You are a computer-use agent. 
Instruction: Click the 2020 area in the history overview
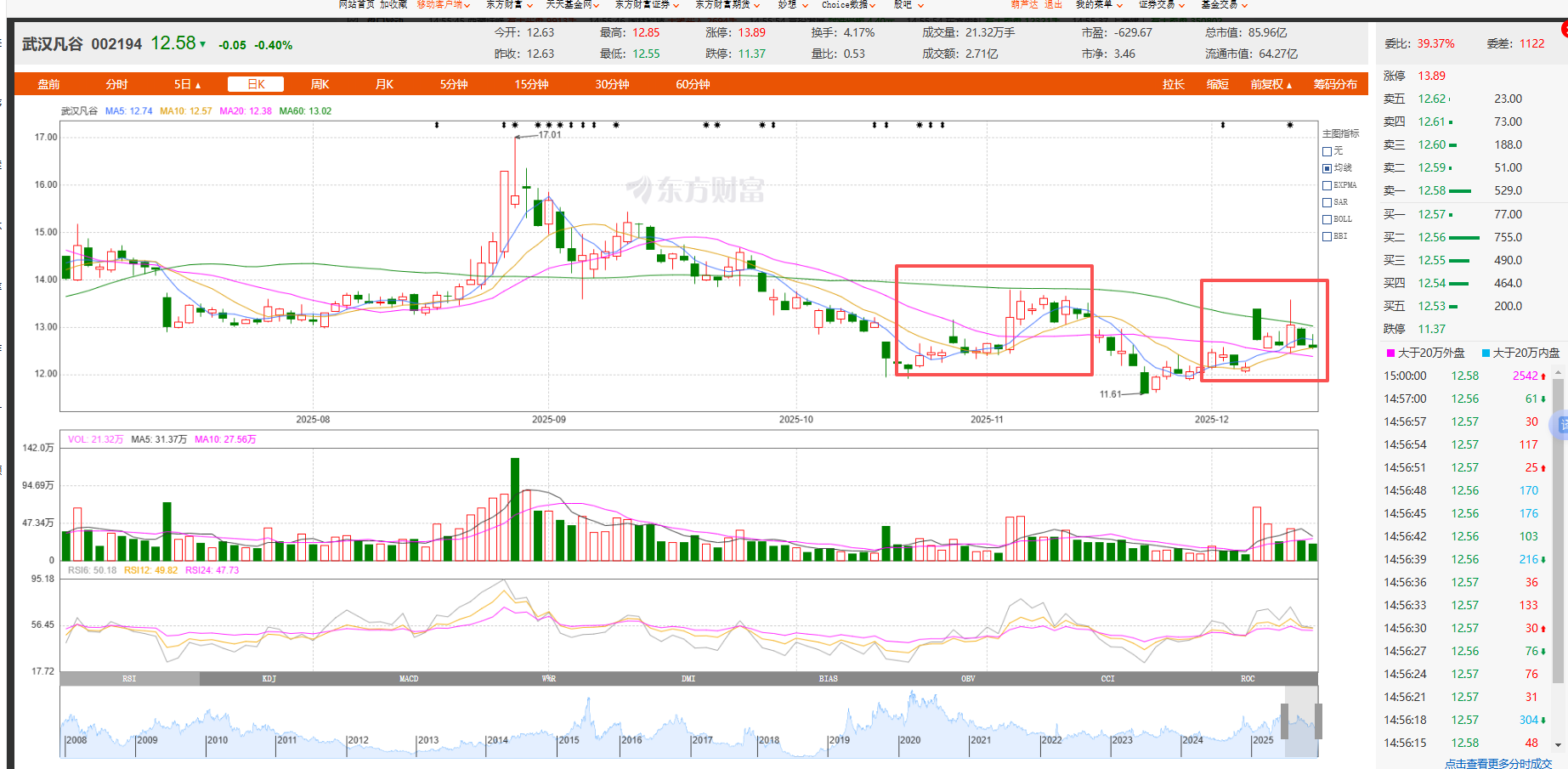click(909, 739)
